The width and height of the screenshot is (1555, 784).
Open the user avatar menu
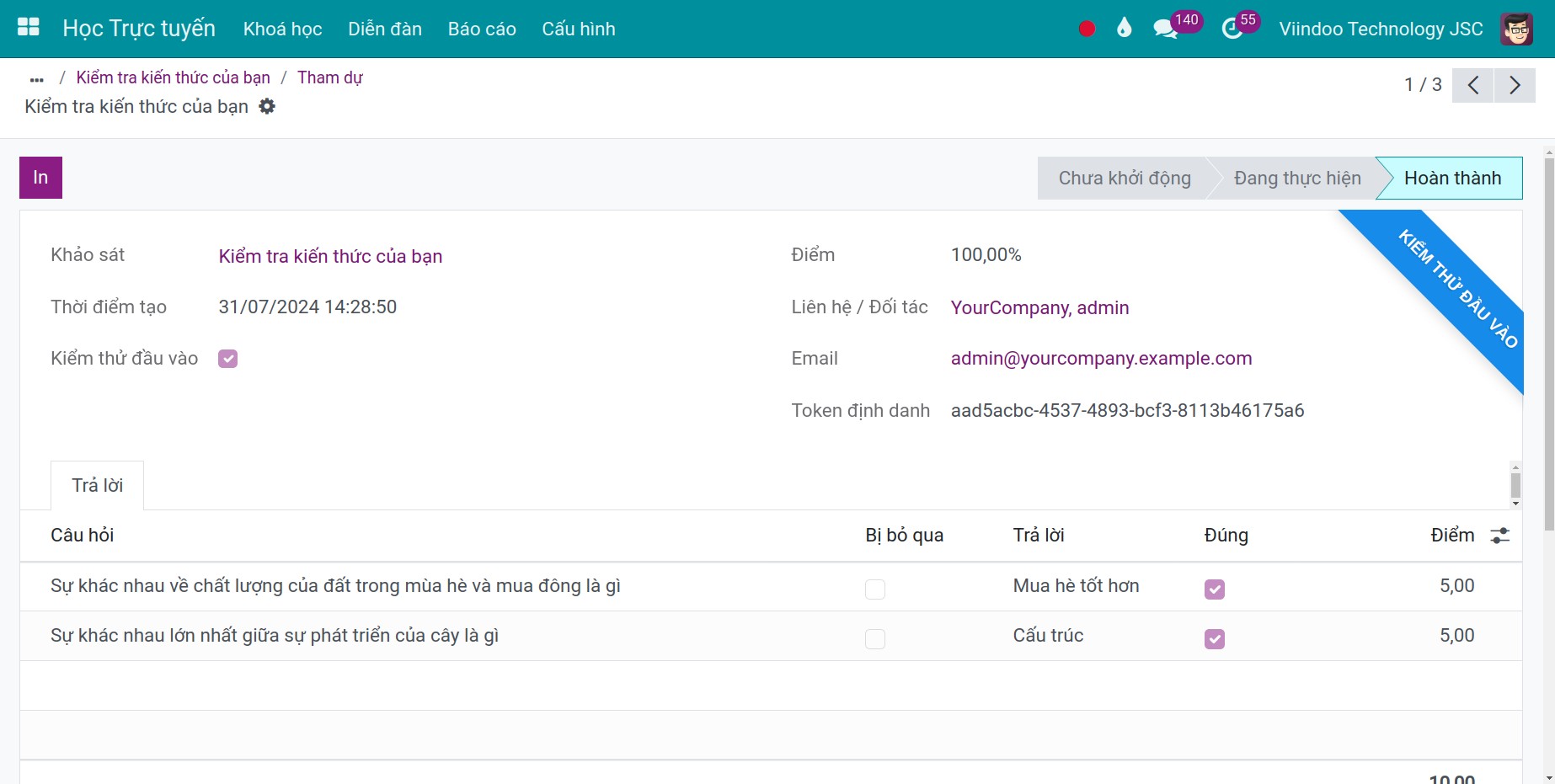click(1516, 29)
